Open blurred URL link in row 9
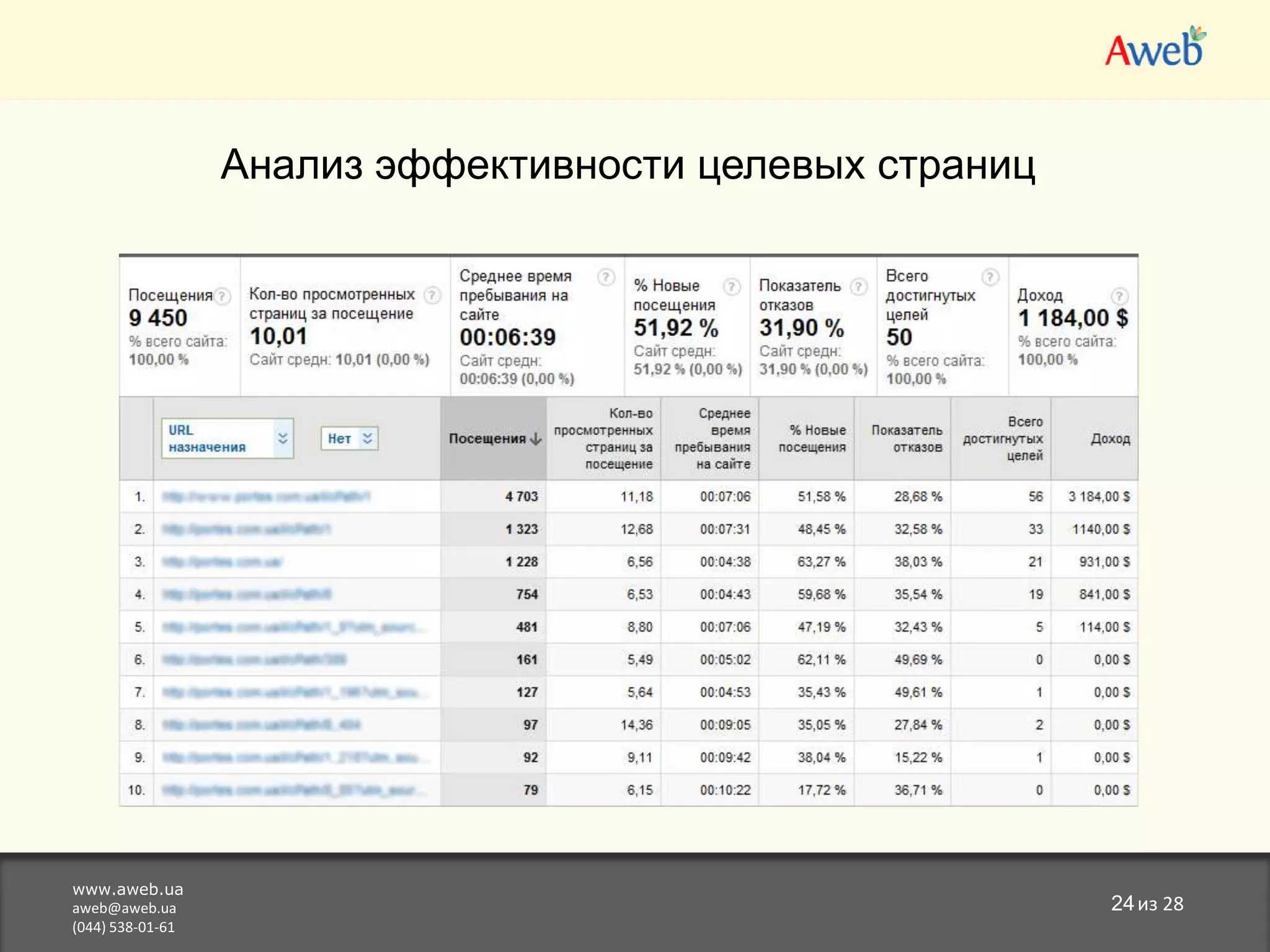 tap(295, 757)
